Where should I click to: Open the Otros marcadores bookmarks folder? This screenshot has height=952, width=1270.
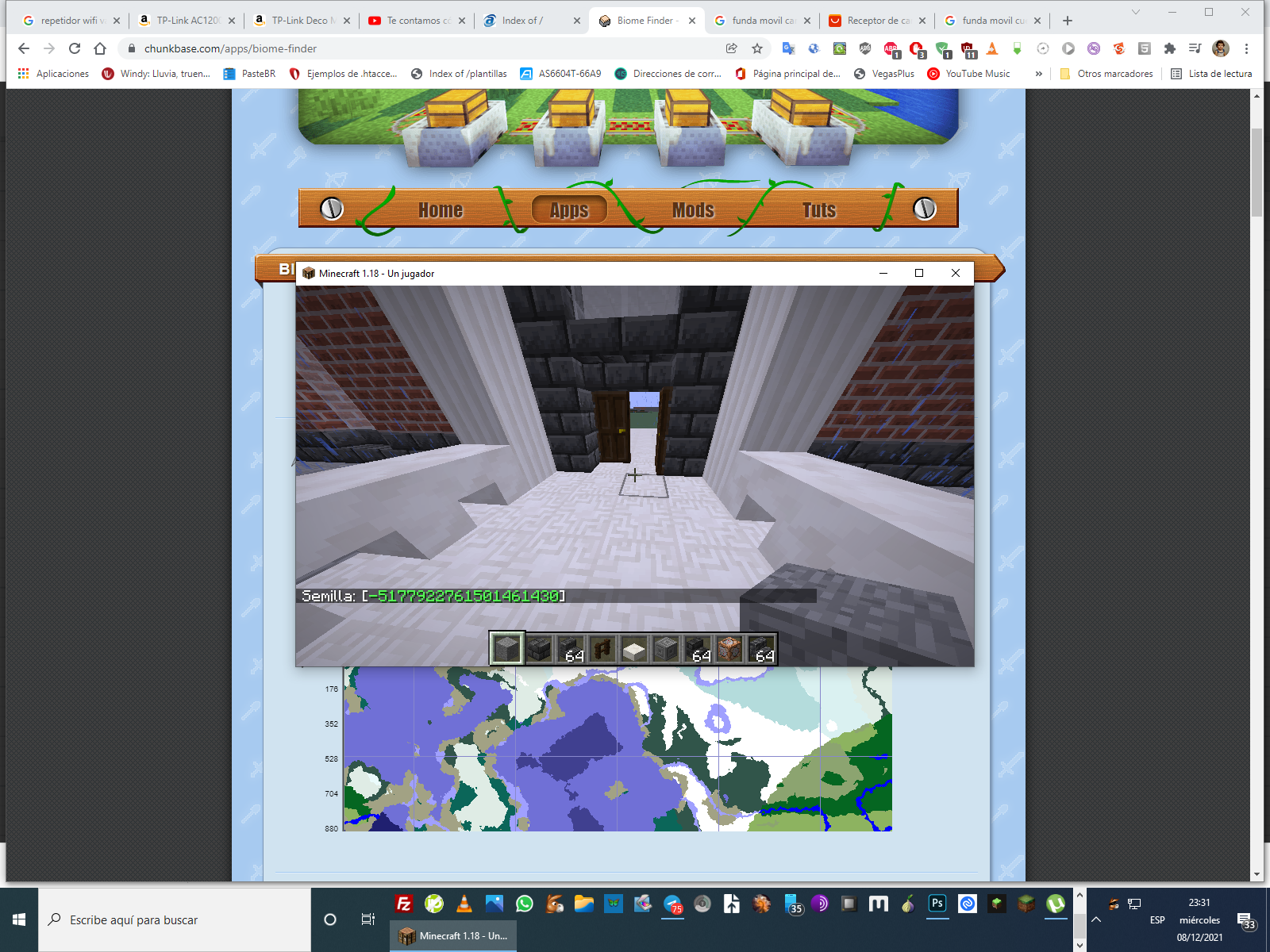pyautogui.click(x=1106, y=74)
